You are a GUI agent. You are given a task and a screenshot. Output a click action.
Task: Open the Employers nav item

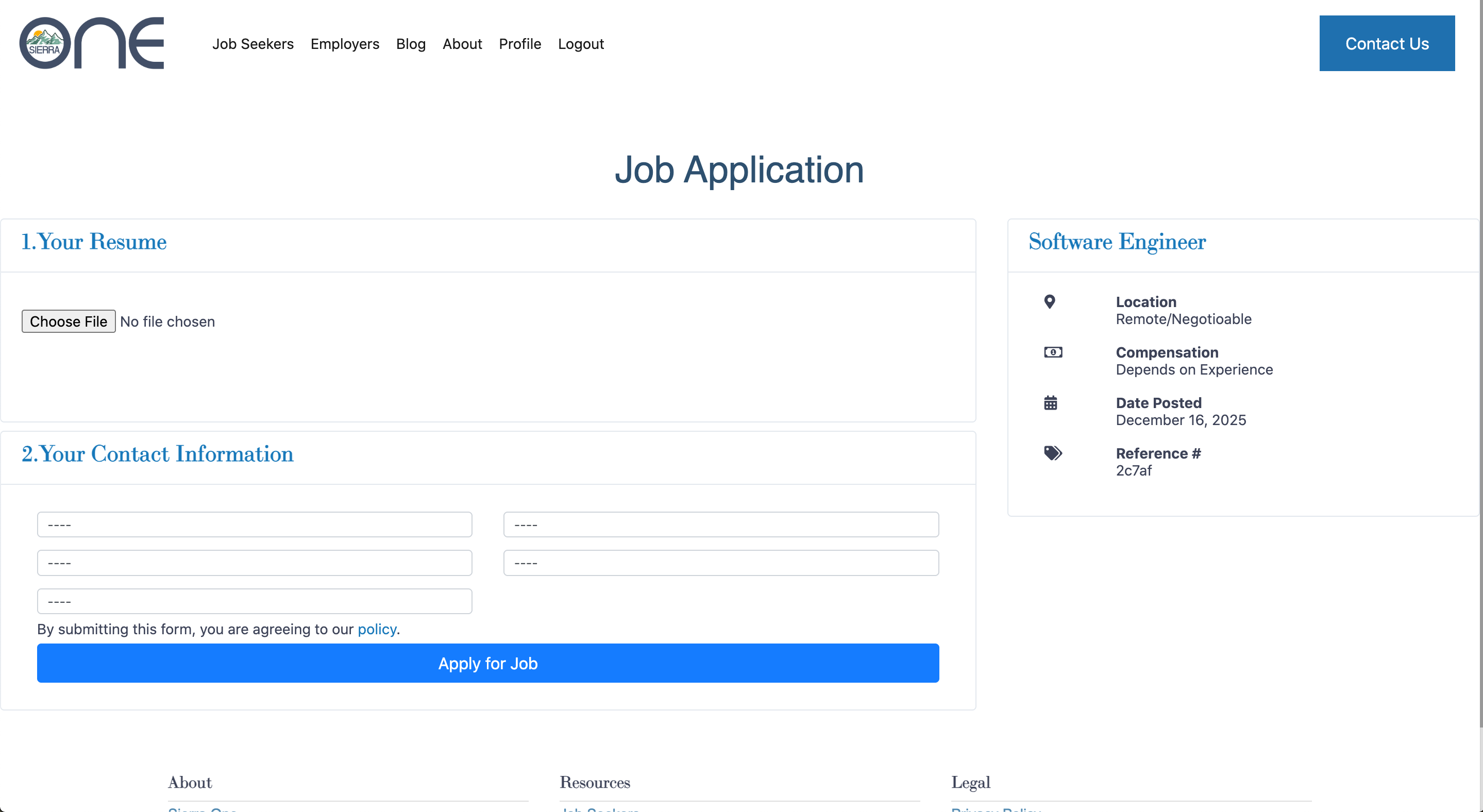coord(345,44)
